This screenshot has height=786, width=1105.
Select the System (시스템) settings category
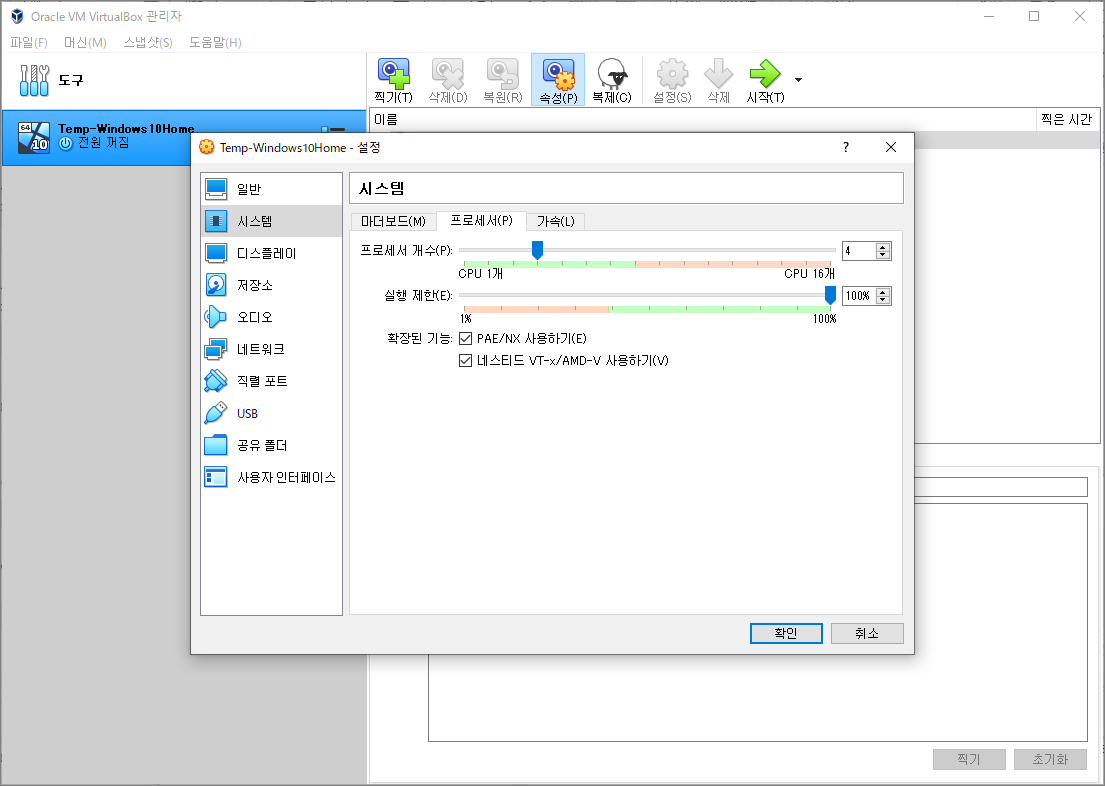click(271, 221)
